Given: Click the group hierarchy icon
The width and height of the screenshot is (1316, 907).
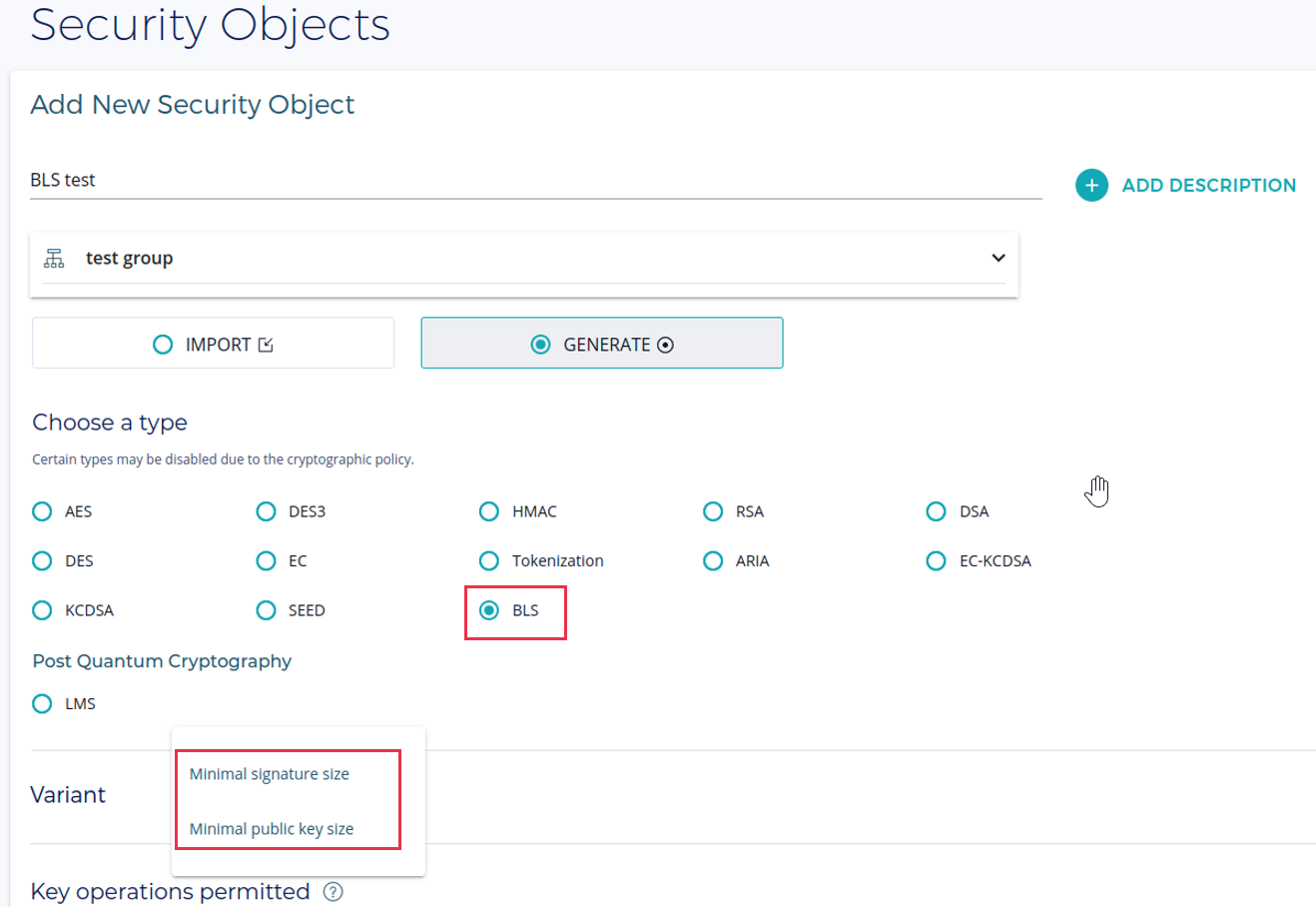Looking at the screenshot, I should coord(54,259).
